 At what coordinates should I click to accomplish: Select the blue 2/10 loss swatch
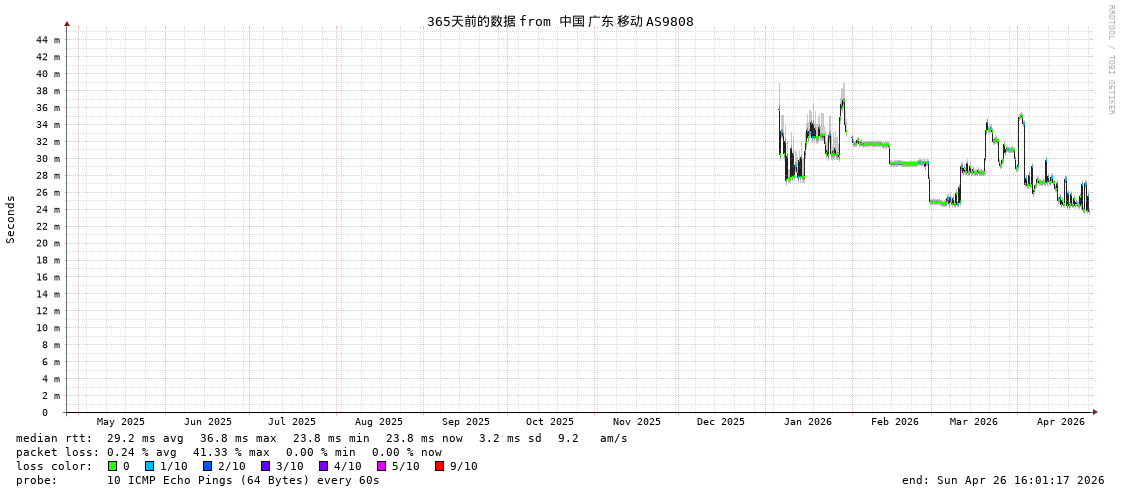click(x=208, y=466)
